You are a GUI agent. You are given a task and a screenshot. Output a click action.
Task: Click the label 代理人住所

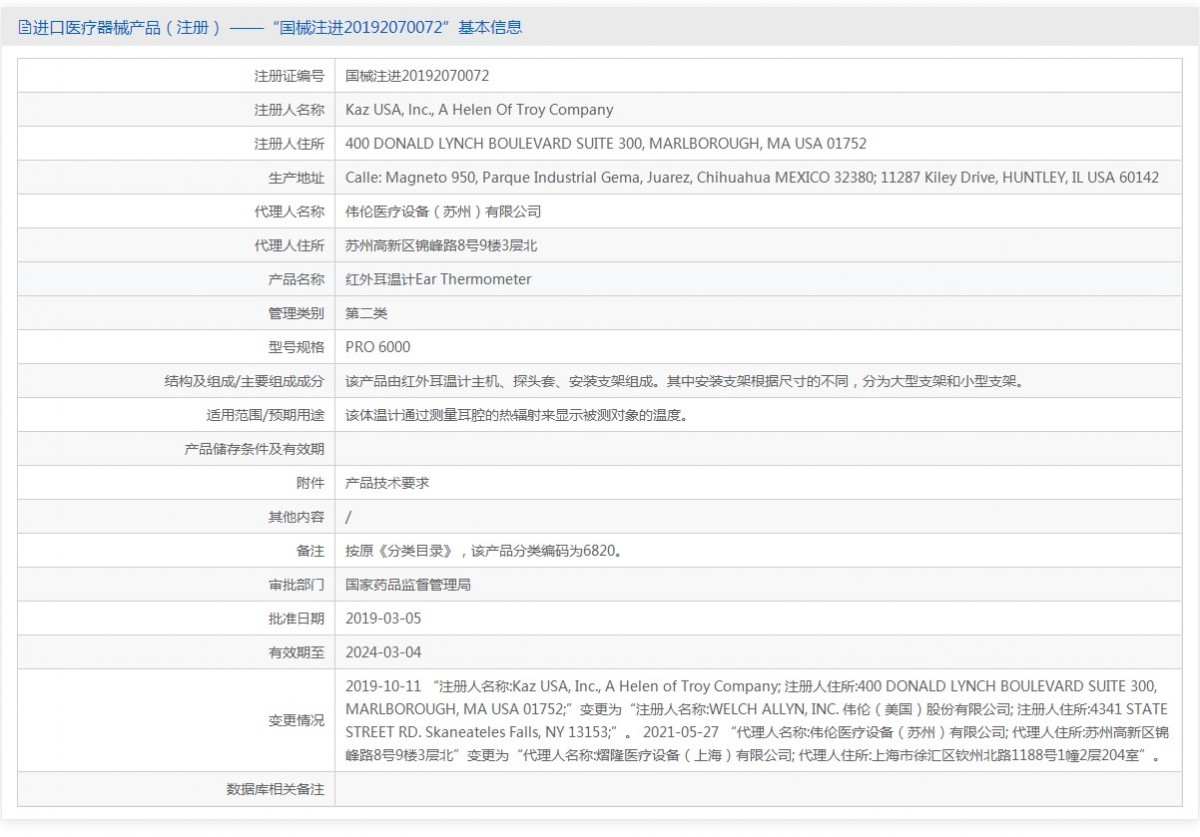click(289, 246)
